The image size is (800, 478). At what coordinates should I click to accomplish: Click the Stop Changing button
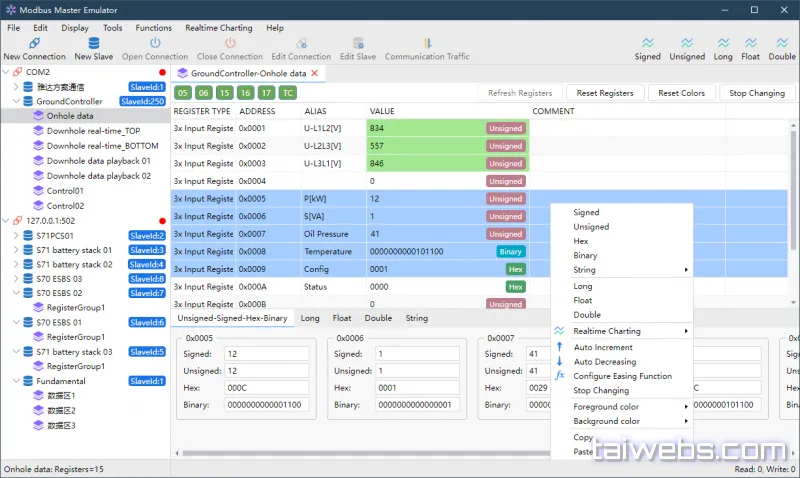(757, 93)
